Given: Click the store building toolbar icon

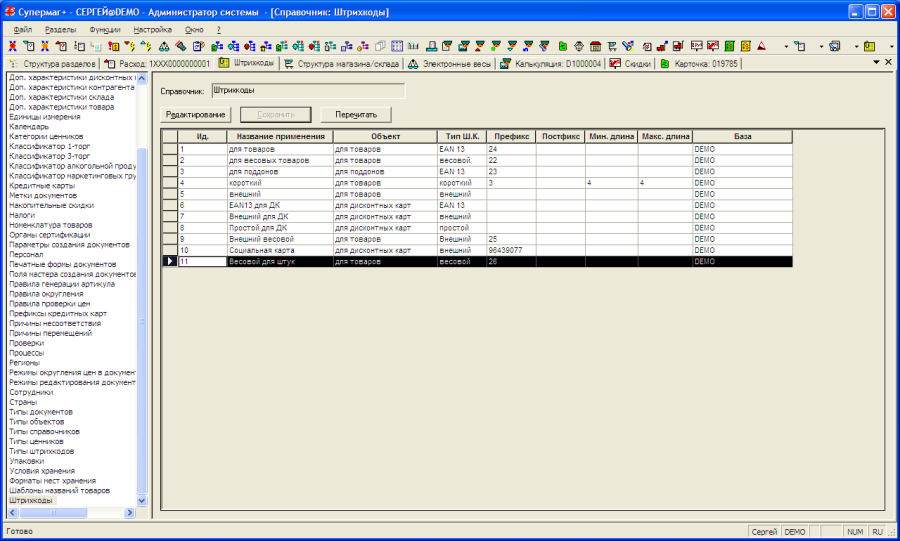Looking at the screenshot, I should coord(595,46).
